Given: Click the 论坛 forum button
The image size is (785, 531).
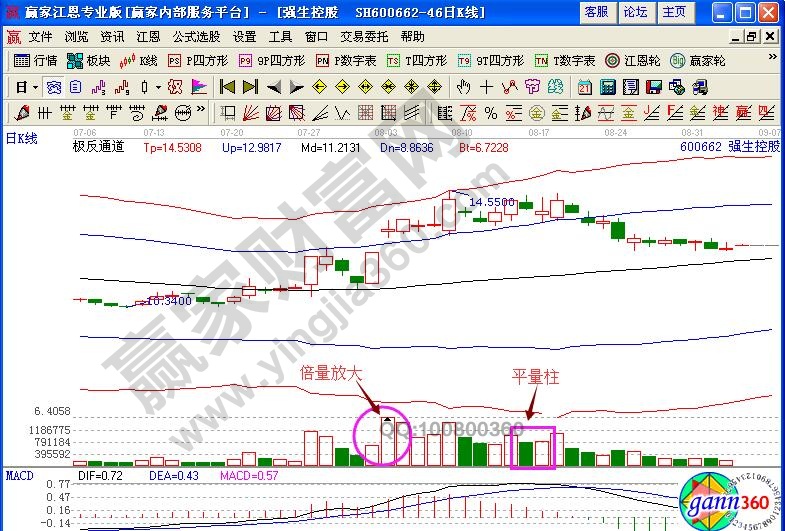Looking at the screenshot, I should coord(635,12).
